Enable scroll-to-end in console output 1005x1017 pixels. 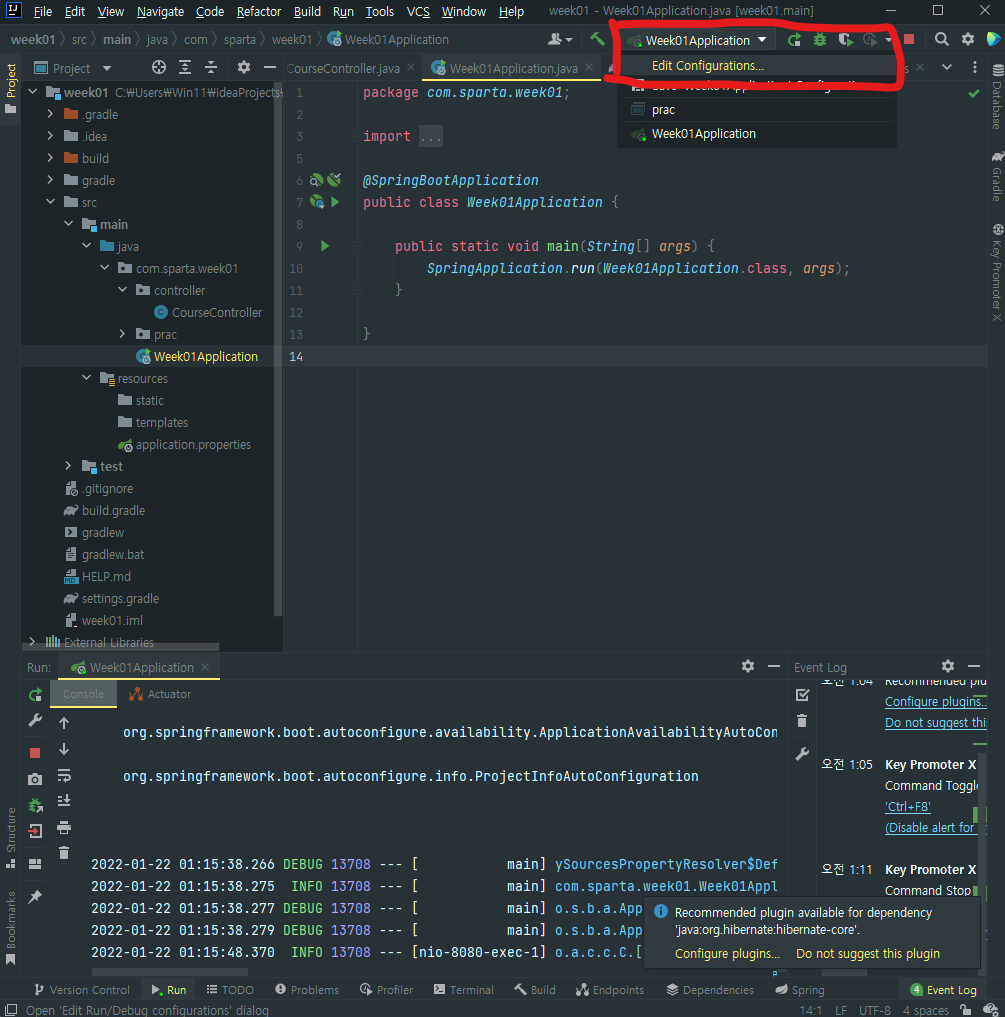pyautogui.click(x=62, y=800)
